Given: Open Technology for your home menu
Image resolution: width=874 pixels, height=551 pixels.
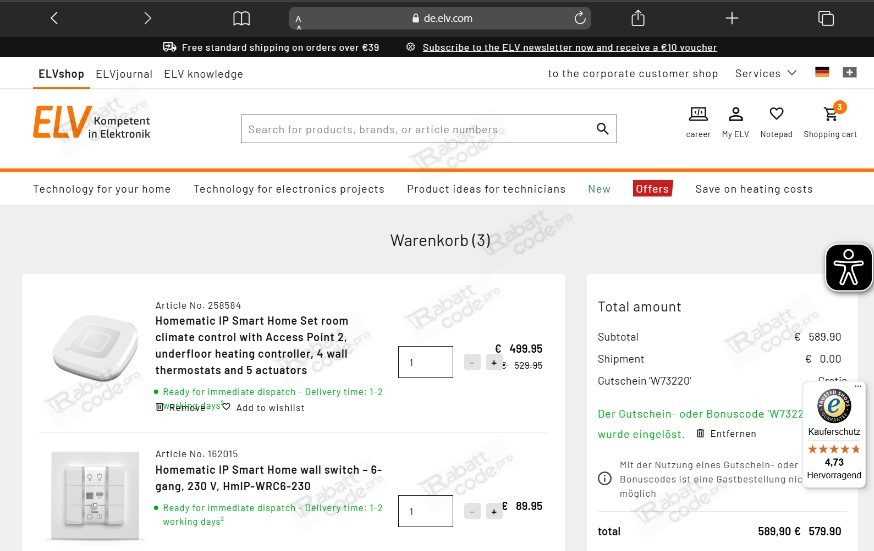Looking at the screenshot, I should click(x=102, y=189).
